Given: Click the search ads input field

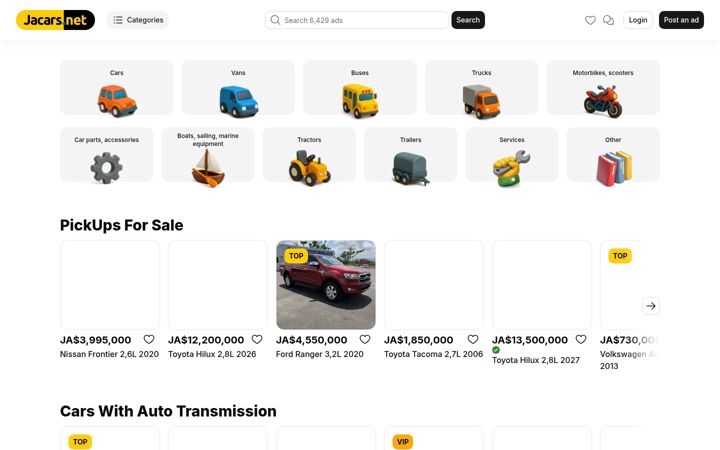Looking at the screenshot, I should point(357,20).
